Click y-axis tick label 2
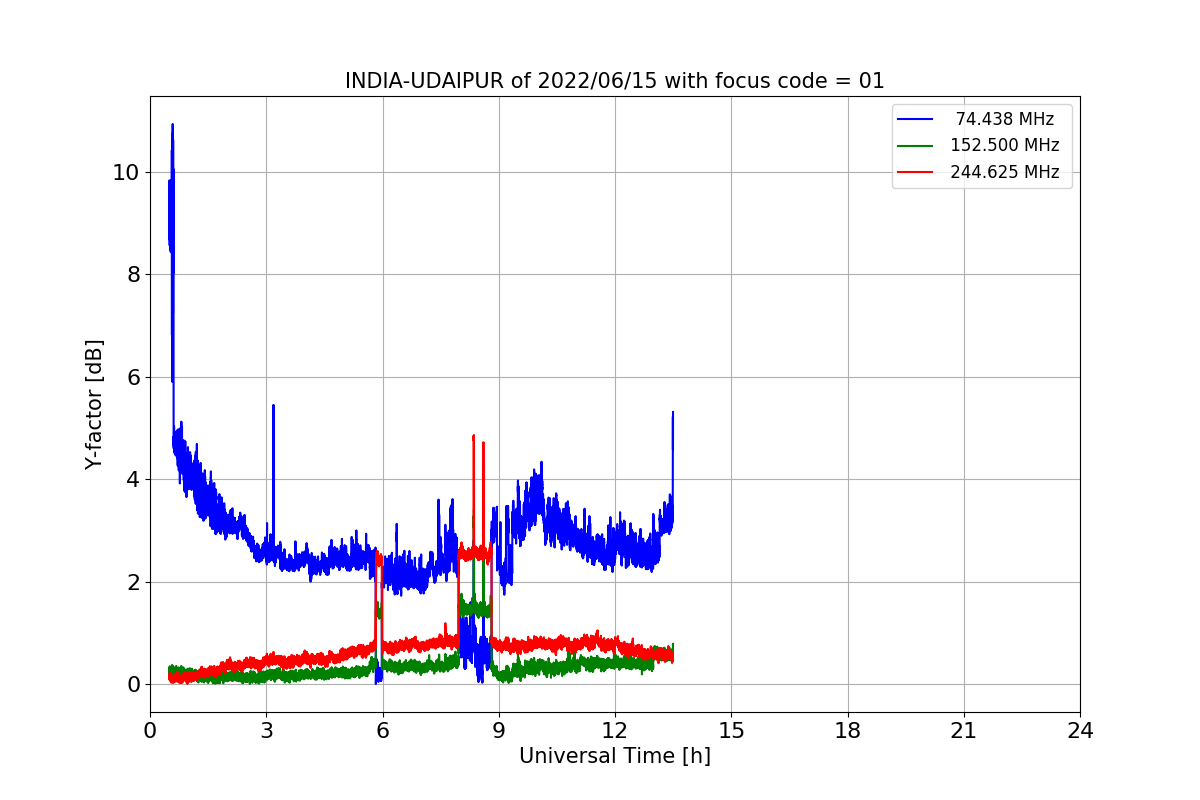The image size is (1200, 800). [133, 582]
